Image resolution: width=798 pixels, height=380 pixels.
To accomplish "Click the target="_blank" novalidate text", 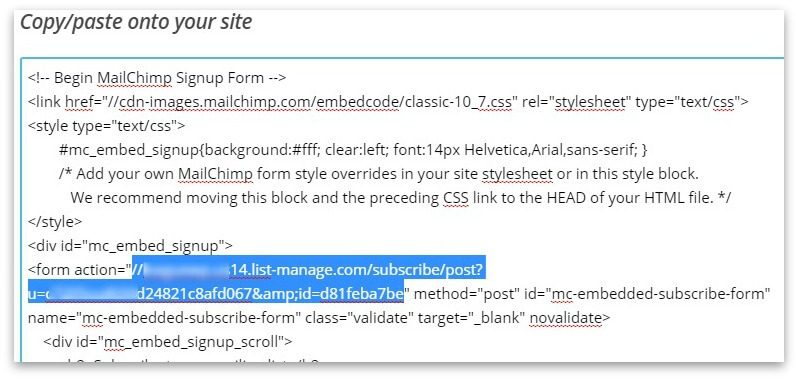I will pos(514,318).
